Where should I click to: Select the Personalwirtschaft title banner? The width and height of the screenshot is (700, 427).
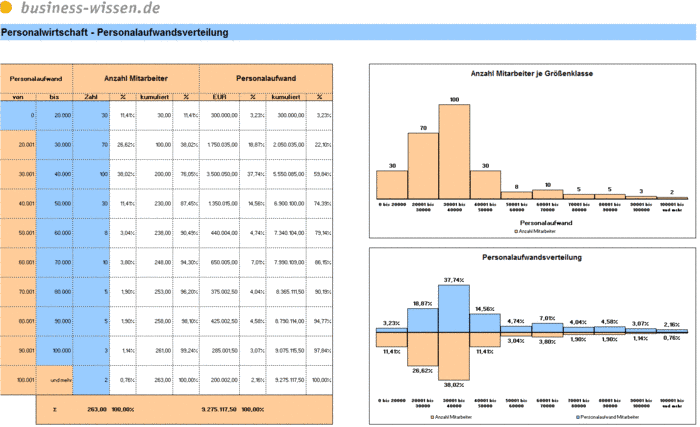(x=348, y=32)
